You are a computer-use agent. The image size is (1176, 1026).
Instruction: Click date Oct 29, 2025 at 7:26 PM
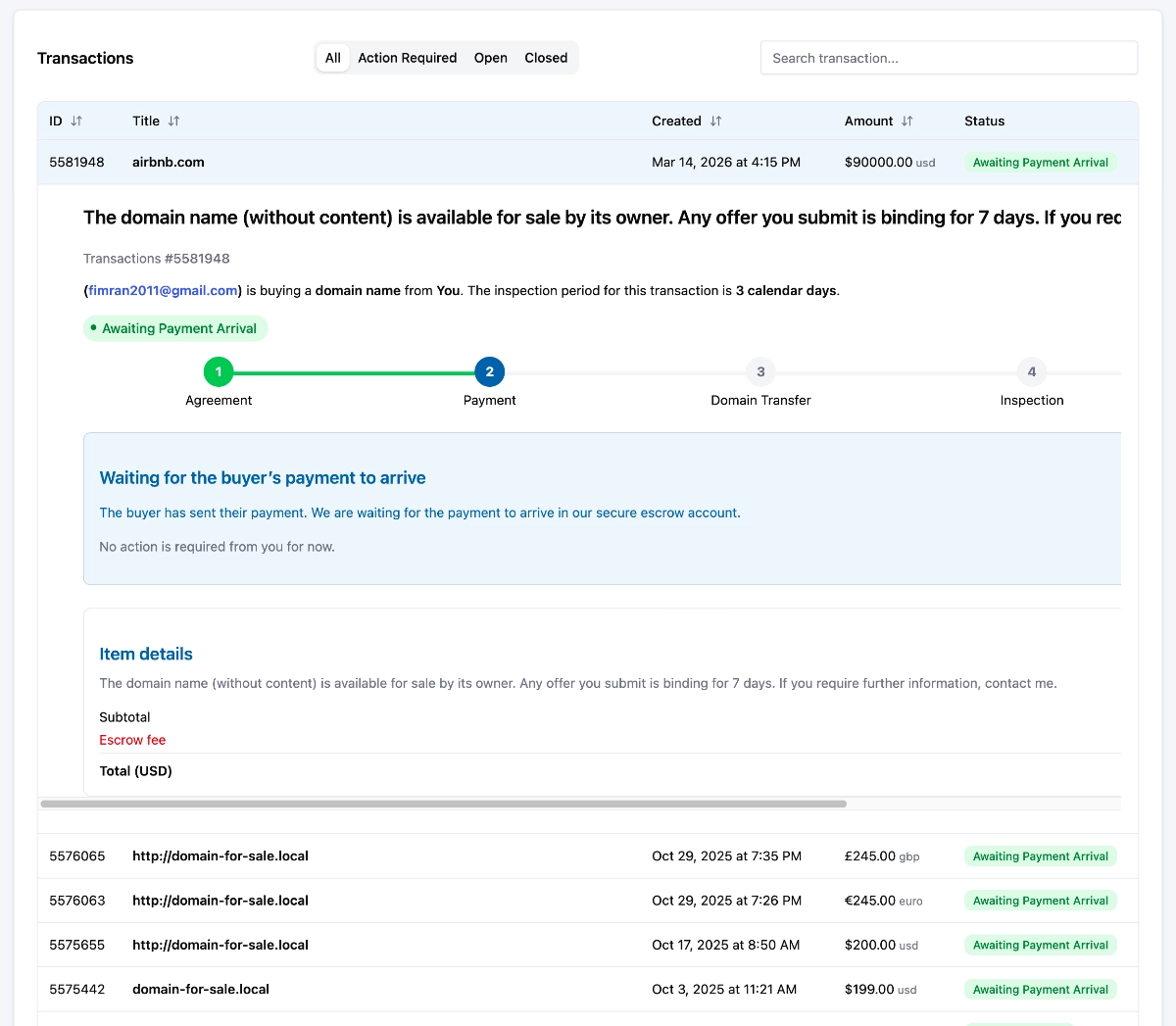[726, 901]
